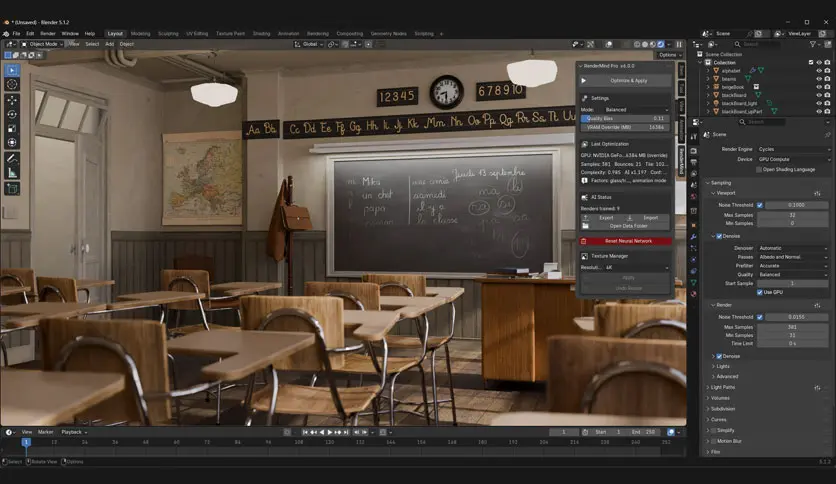836x484 pixels.
Task: Adjust the Quality Bias slider
Action: coord(625,119)
